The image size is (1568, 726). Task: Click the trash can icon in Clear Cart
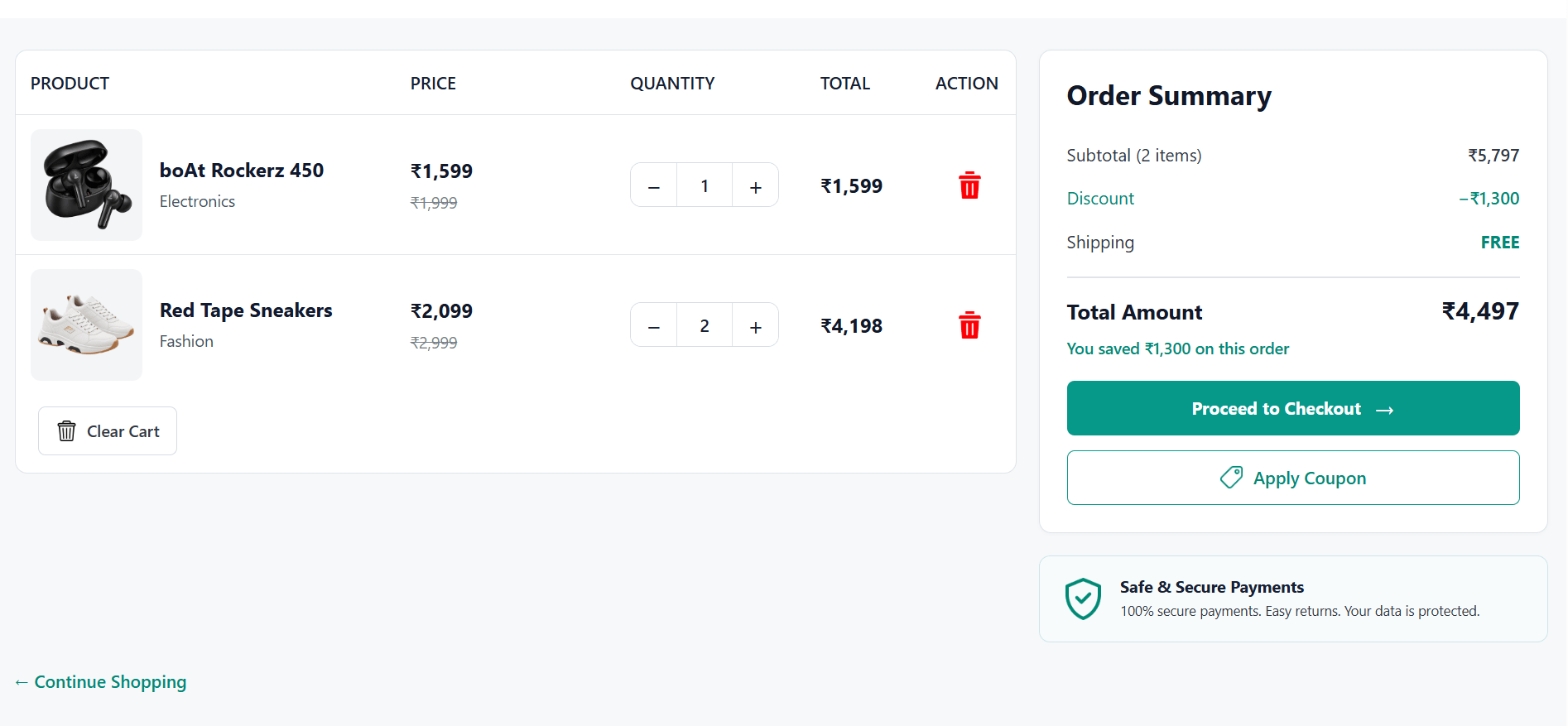click(66, 430)
